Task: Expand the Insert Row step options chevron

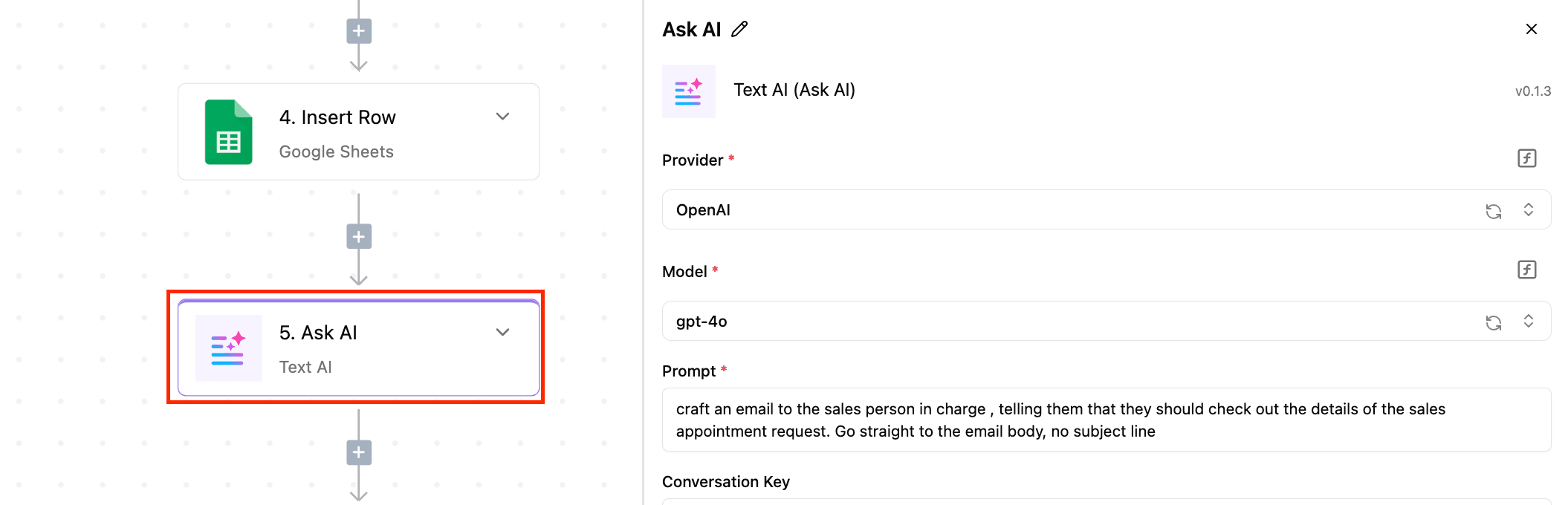Action: [x=503, y=117]
